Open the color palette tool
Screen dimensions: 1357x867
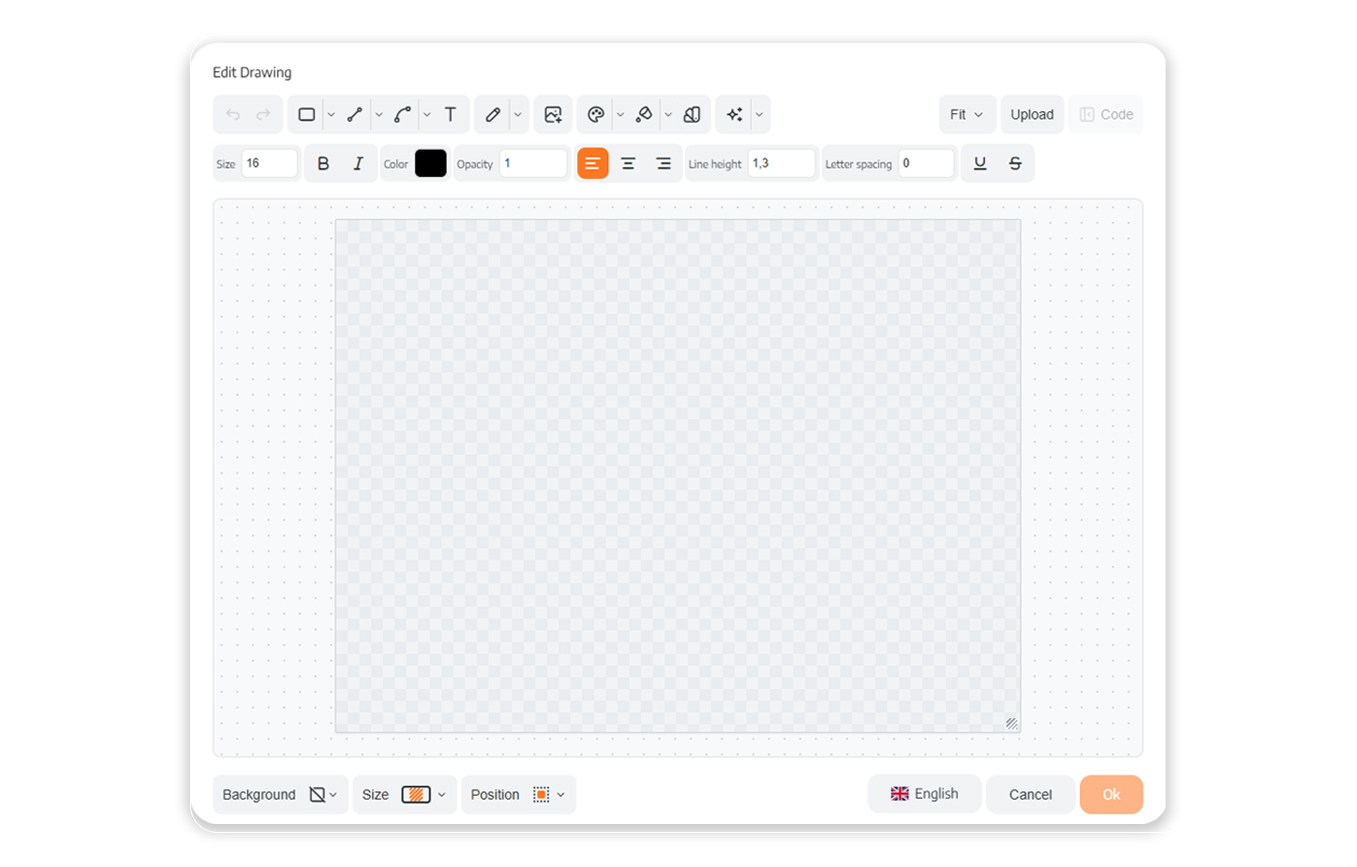(x=596, y=115)
